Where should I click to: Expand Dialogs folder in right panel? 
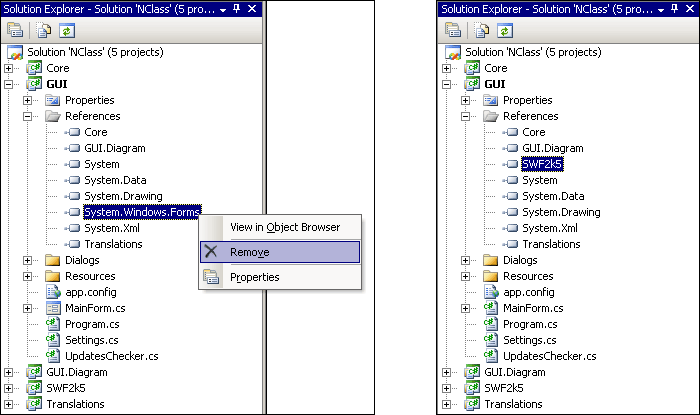tap(466, 260)
